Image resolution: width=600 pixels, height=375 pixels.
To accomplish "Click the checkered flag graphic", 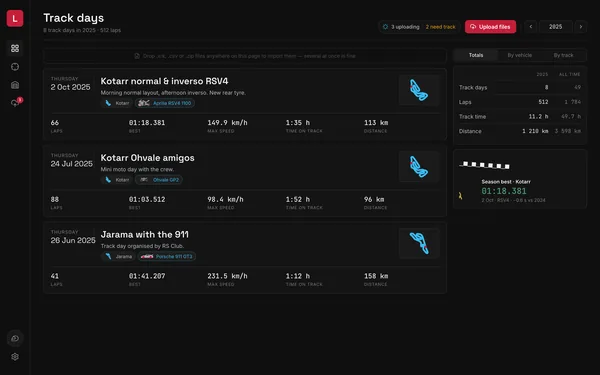I will coord(484,165).
